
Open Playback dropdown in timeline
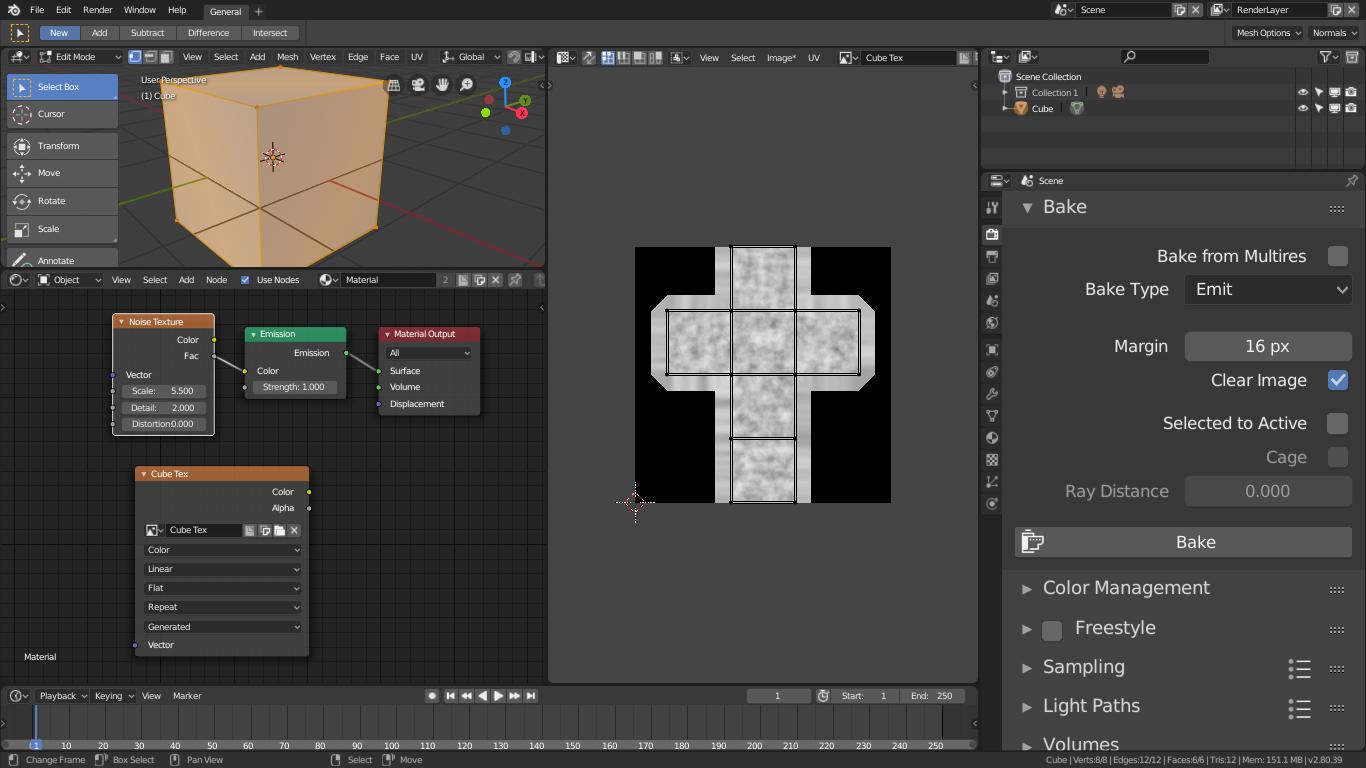tap(62, 696)
